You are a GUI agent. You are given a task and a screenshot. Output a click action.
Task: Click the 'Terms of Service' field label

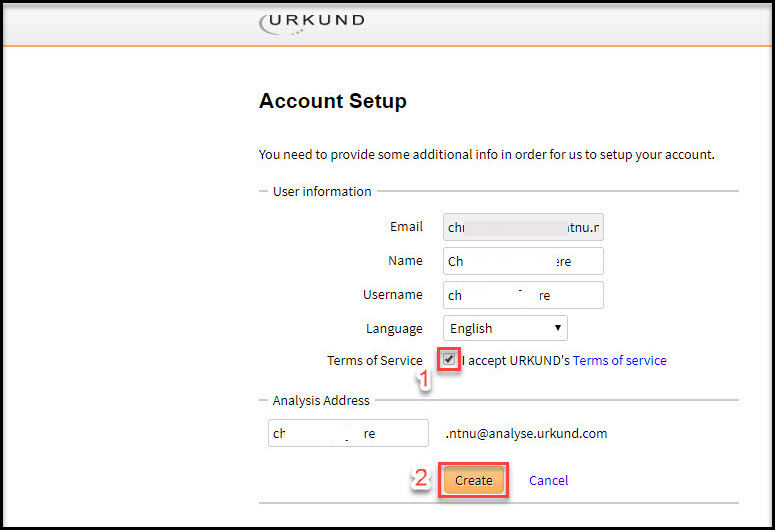point(375,360)
